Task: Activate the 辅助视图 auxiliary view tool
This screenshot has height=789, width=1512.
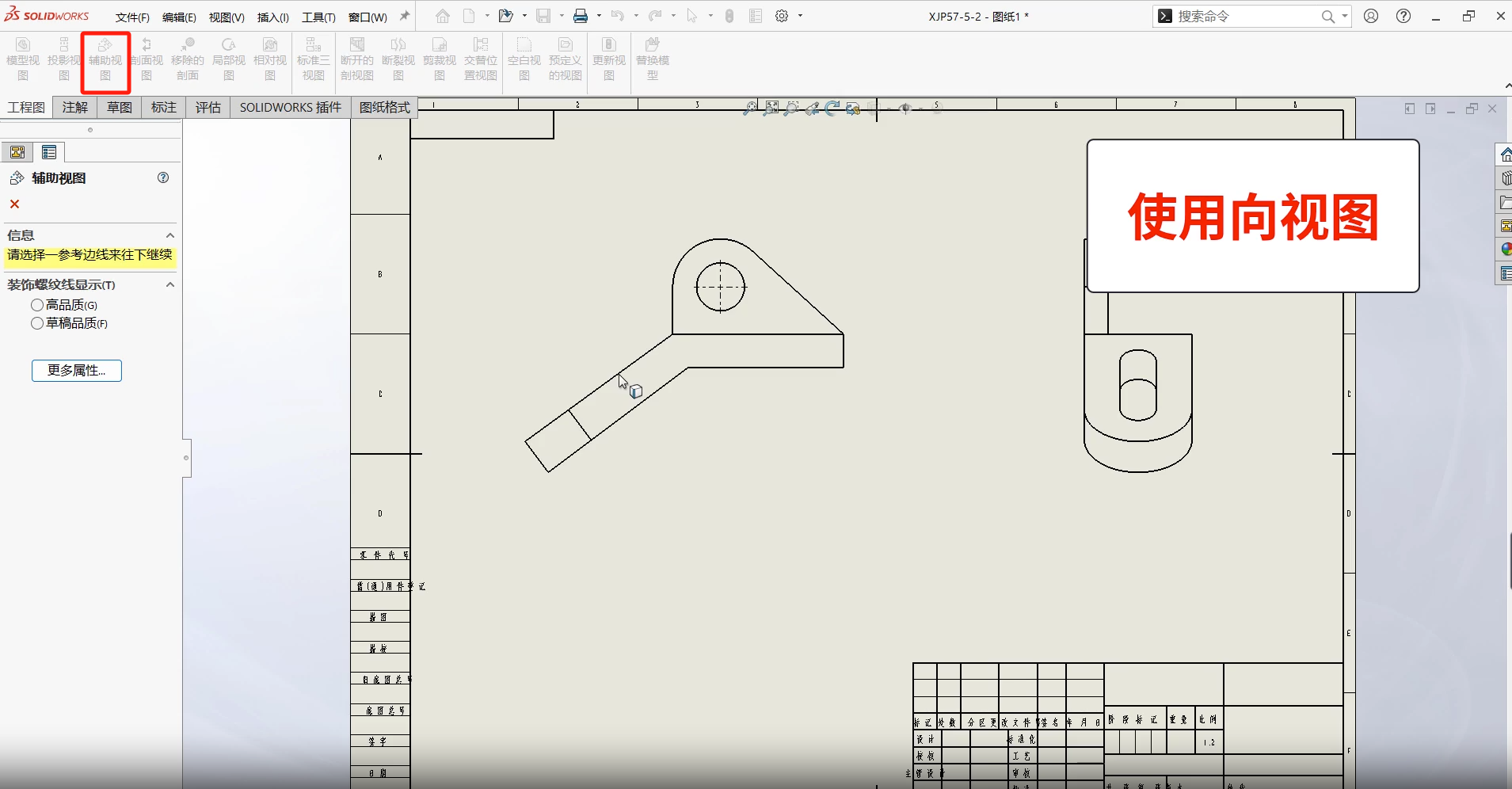Action: 105,59
